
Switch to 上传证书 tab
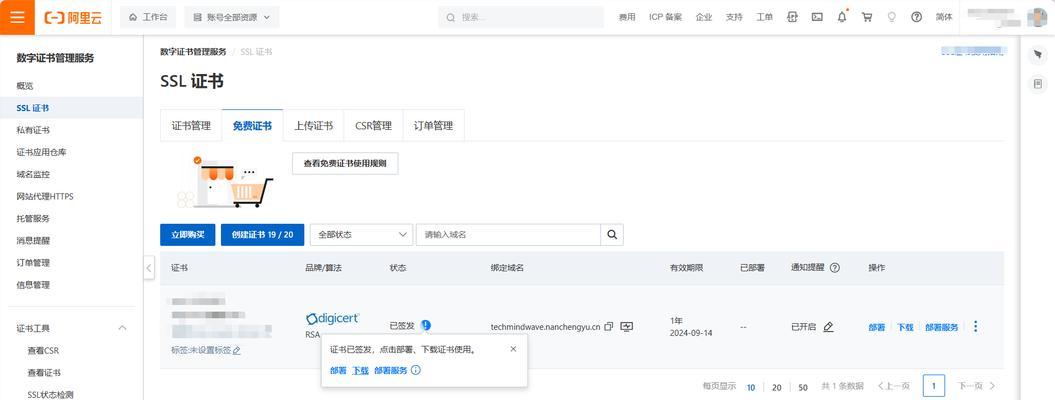click(x=314, y=126)
